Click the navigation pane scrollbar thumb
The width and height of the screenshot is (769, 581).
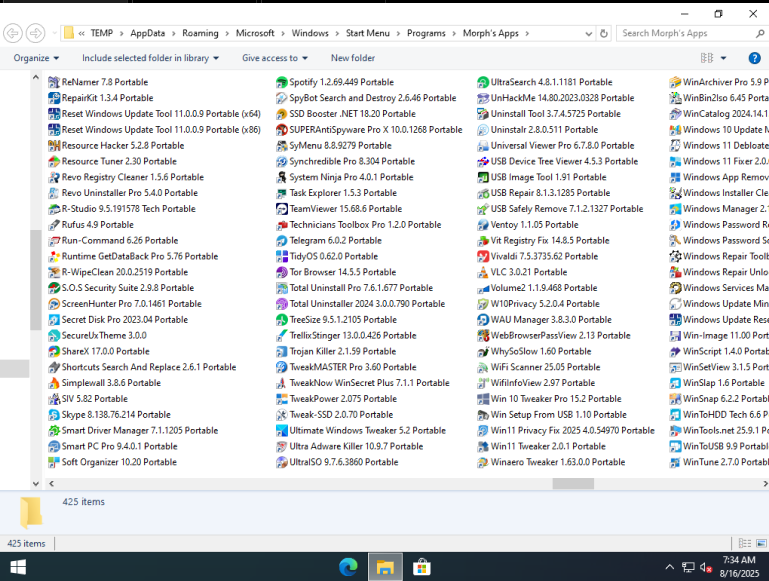tap(36, 280)
